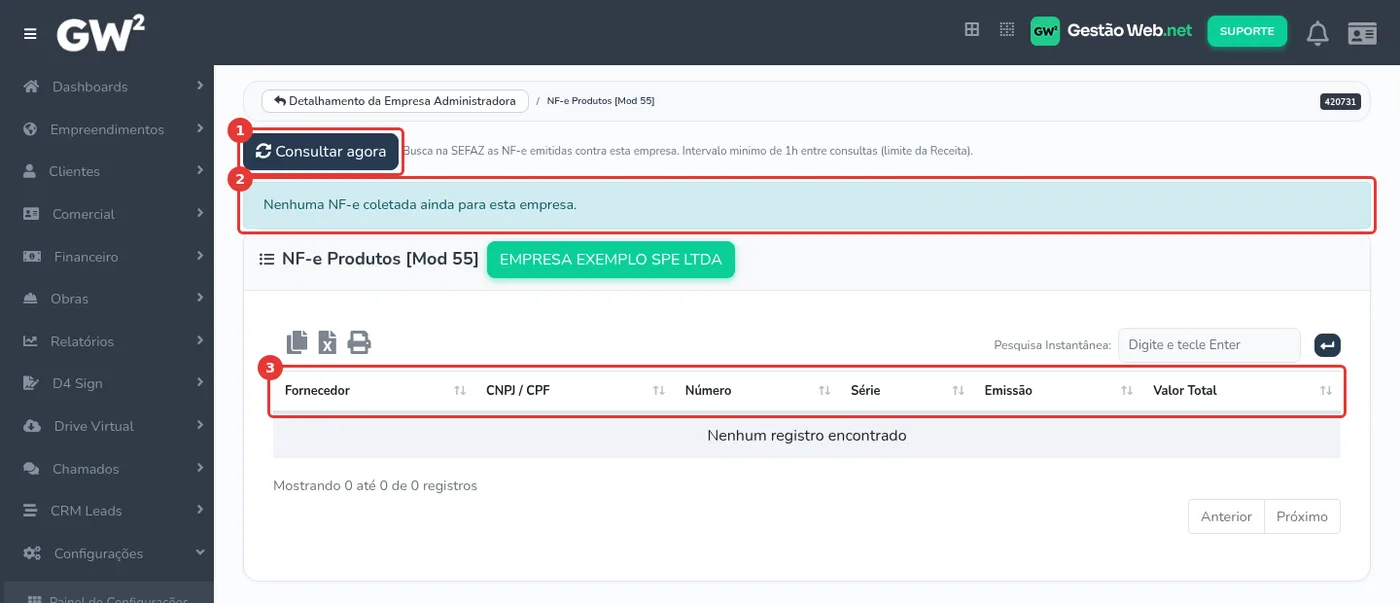Click the Gestão Web.net brand text

pyautogui.click(x=1130, y=31)
